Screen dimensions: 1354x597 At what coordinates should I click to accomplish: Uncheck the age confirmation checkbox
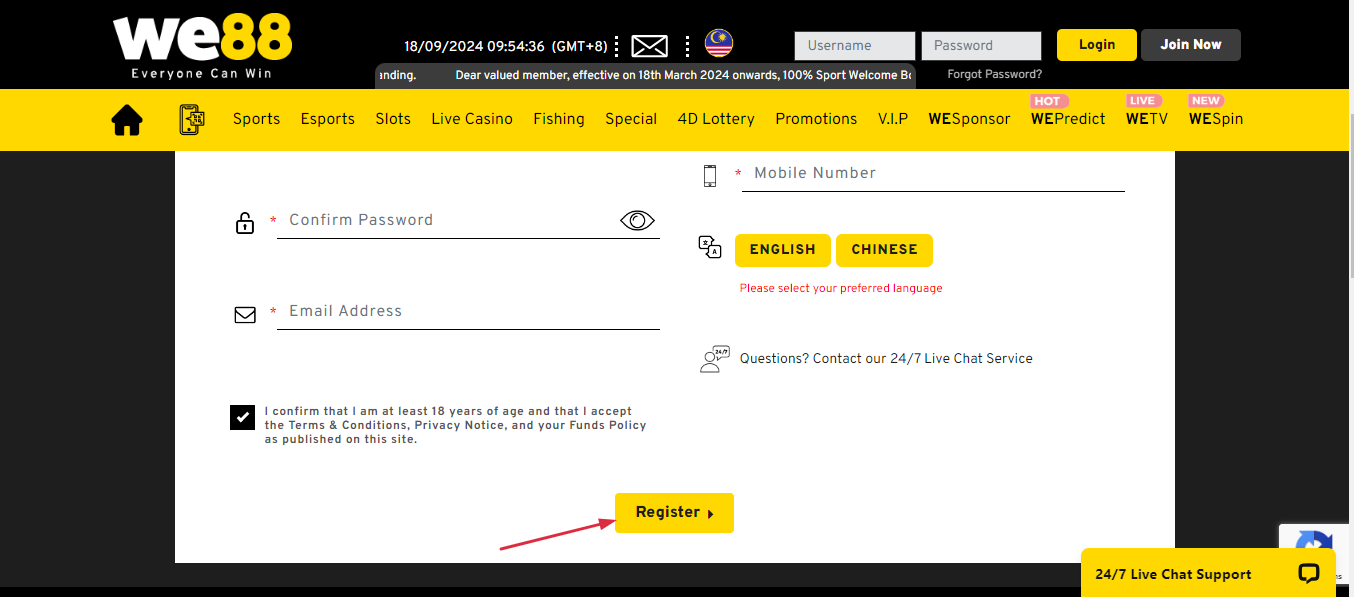(242, 417)
